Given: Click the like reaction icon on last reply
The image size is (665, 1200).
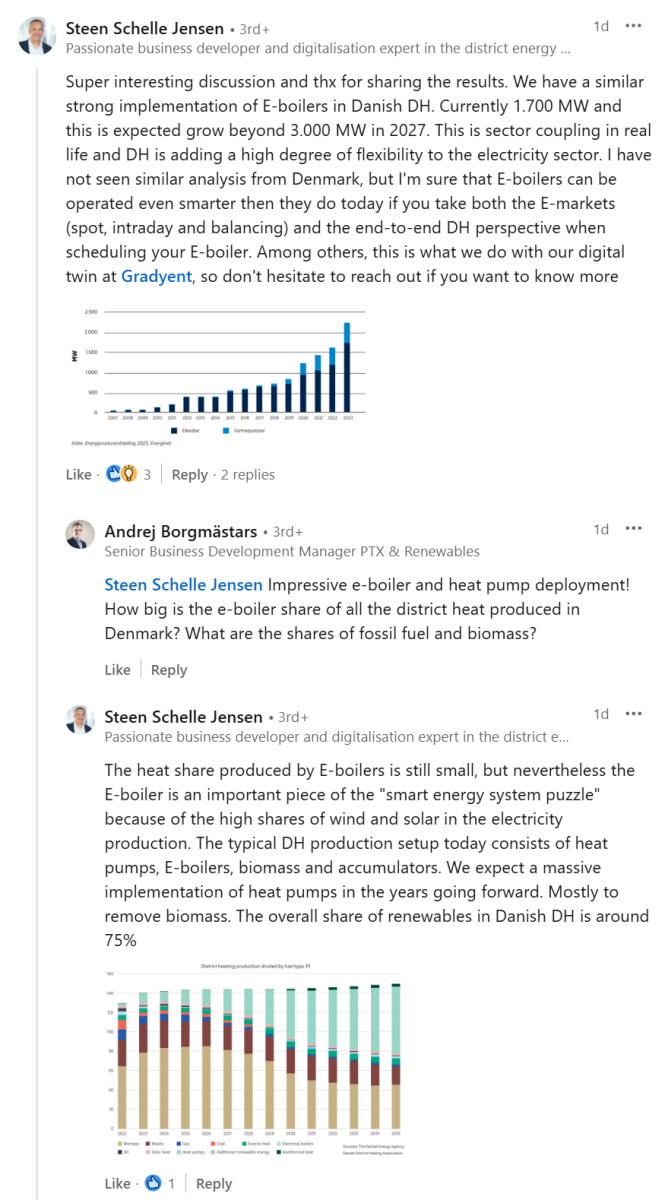Looking at the screenshot, I should coord(153,1183).
